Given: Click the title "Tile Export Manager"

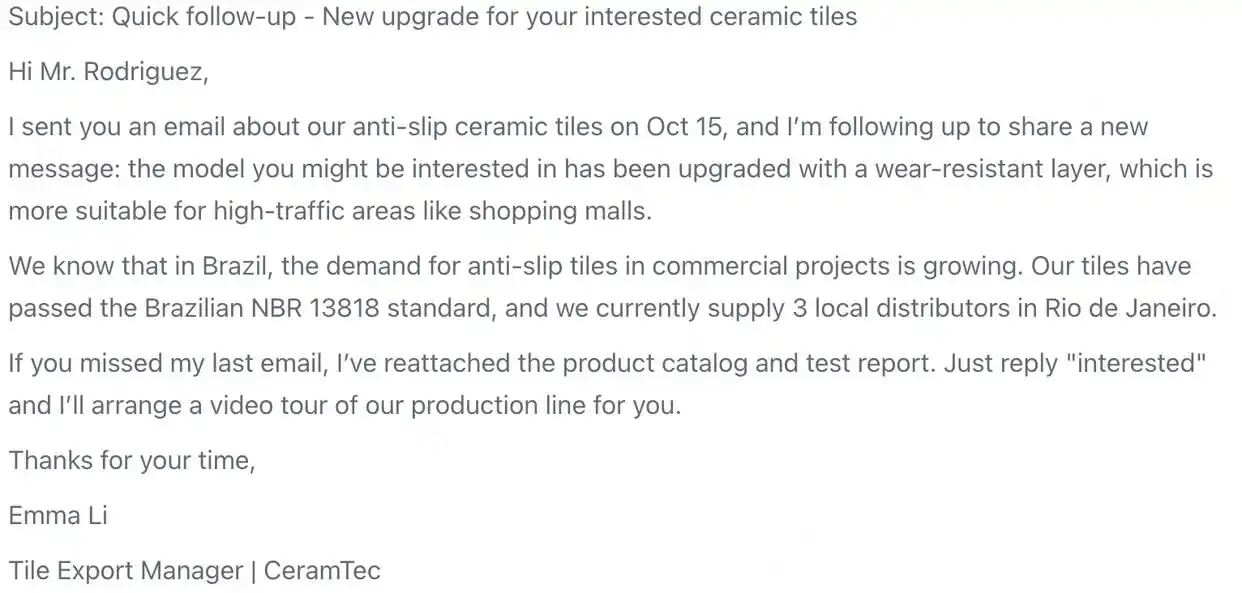Looking at the screenshot, I should point(126,571).
